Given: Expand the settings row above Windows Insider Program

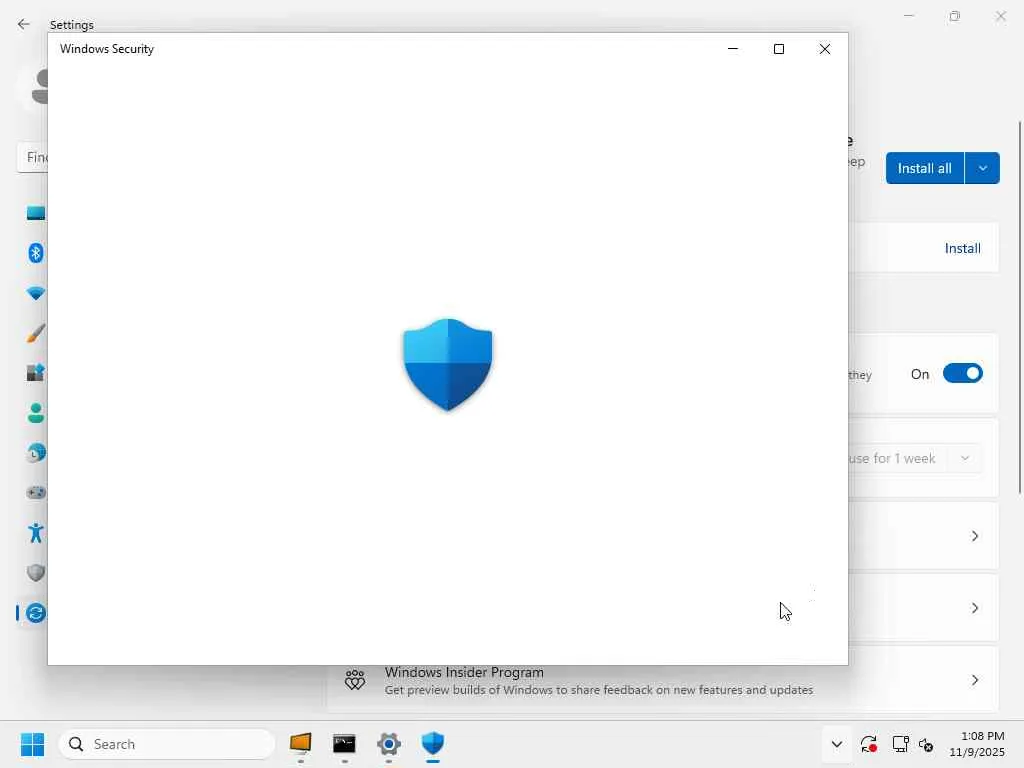Looking at the screenshot, I should 974,608.
